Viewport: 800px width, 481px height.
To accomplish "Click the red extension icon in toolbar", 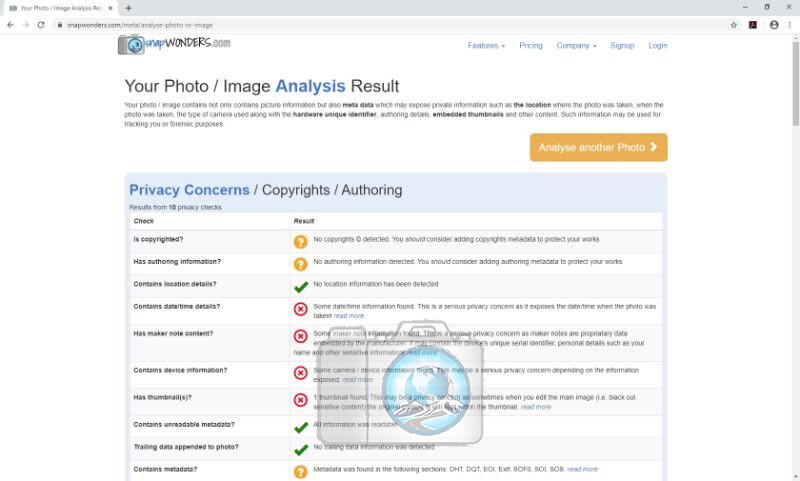I will (x=753, y=24).
